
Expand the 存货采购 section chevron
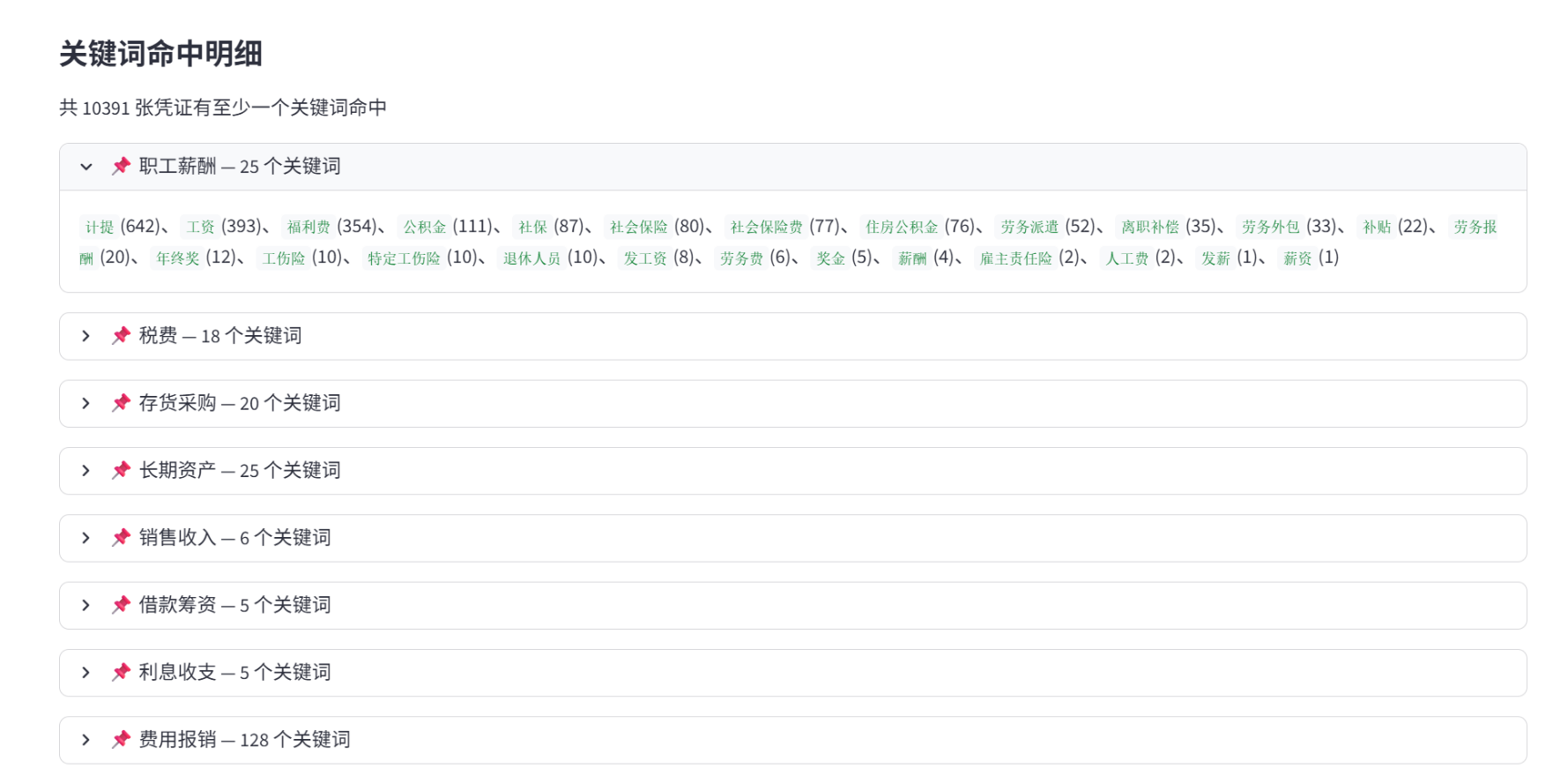click(x=85, y=403)
